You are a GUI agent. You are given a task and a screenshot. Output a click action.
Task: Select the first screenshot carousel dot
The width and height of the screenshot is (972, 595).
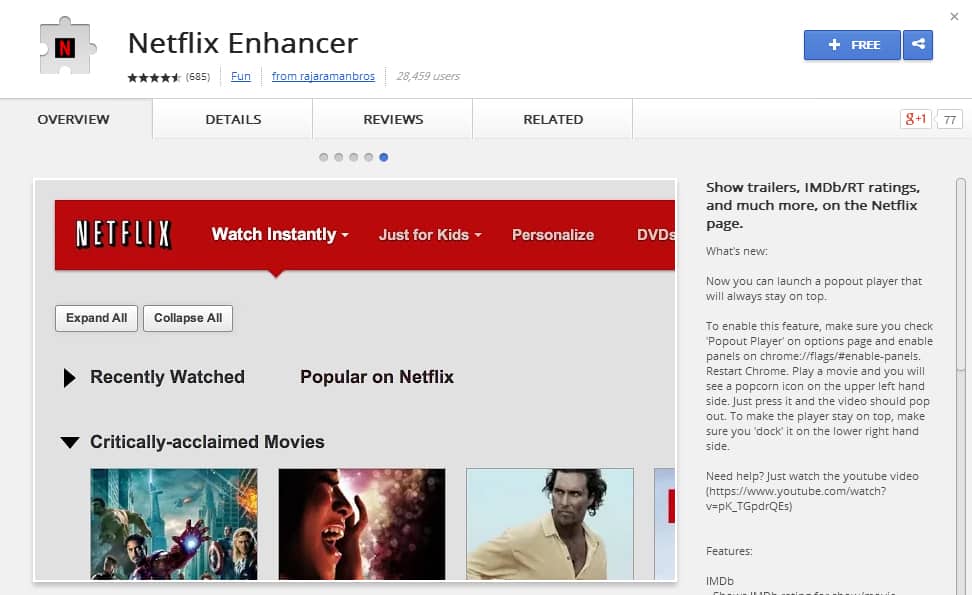324,157
